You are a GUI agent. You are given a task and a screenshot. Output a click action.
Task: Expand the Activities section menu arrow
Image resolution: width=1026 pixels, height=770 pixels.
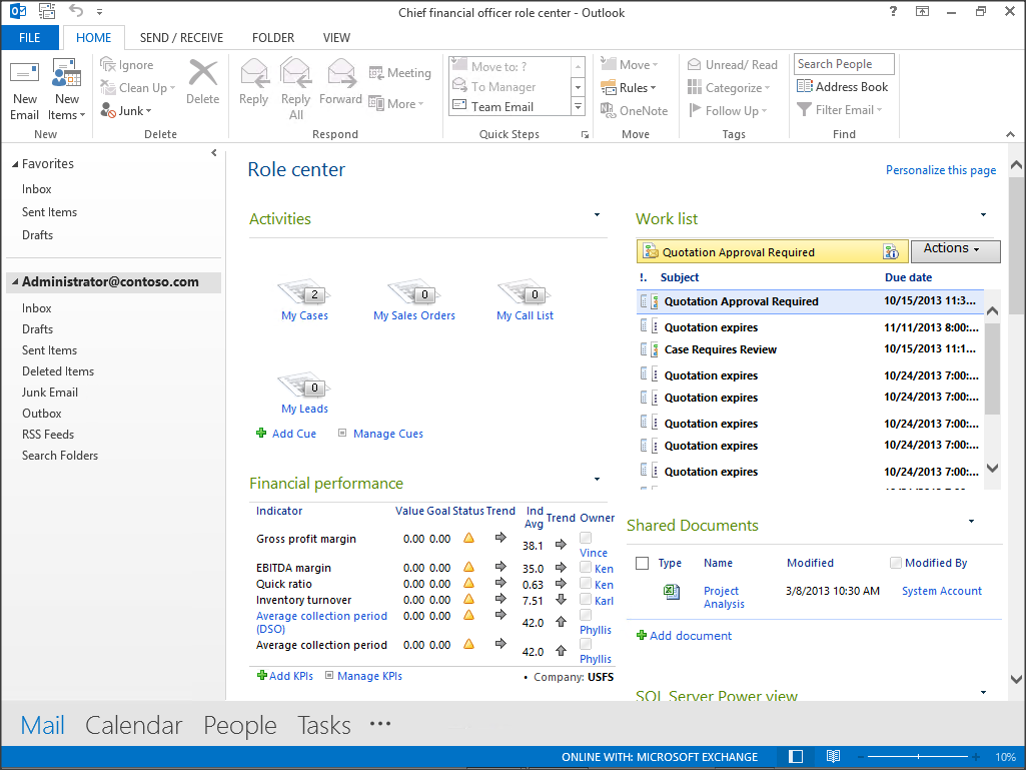pos(597,214)
